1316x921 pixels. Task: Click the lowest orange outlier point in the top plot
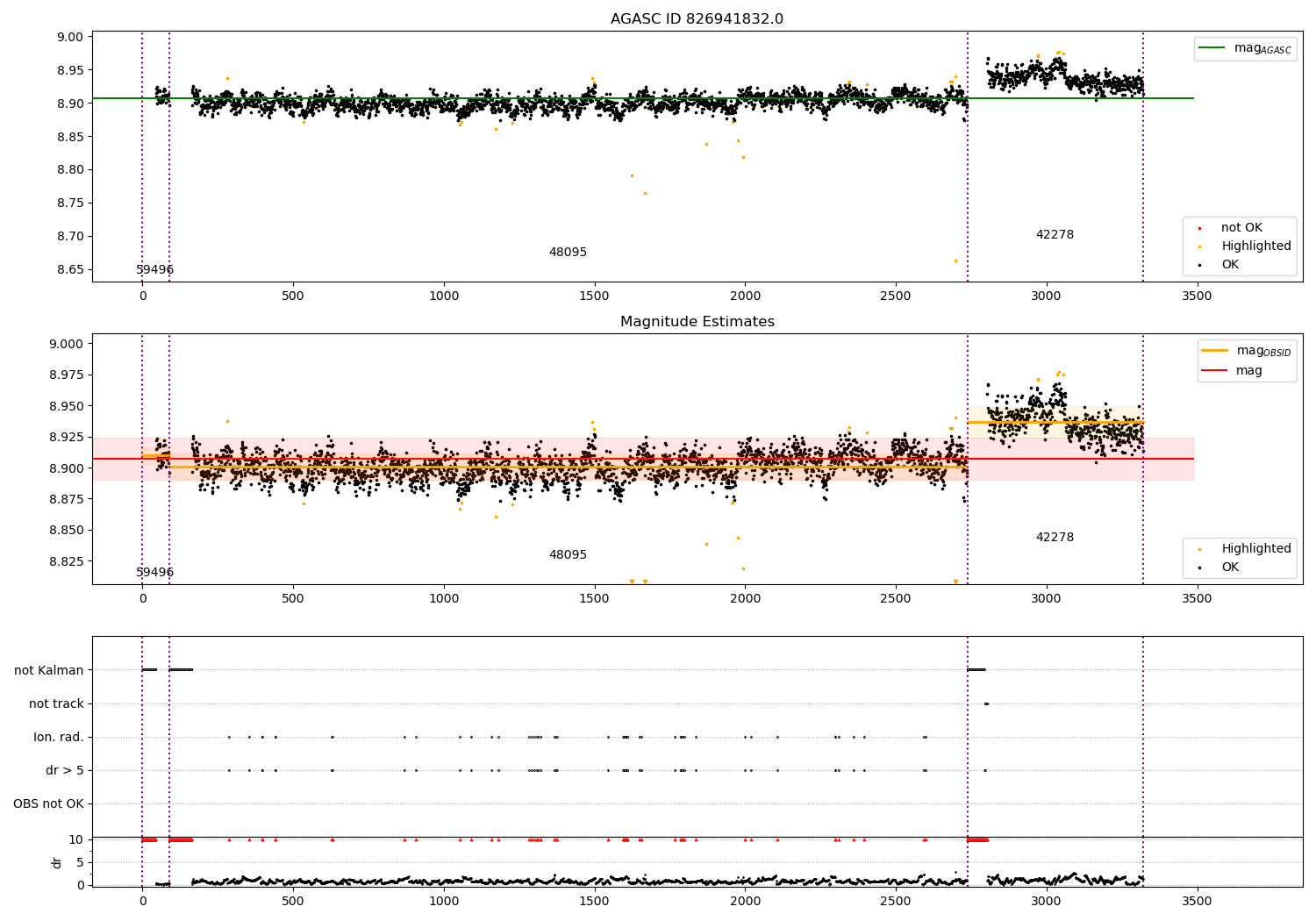pos(955,261)
